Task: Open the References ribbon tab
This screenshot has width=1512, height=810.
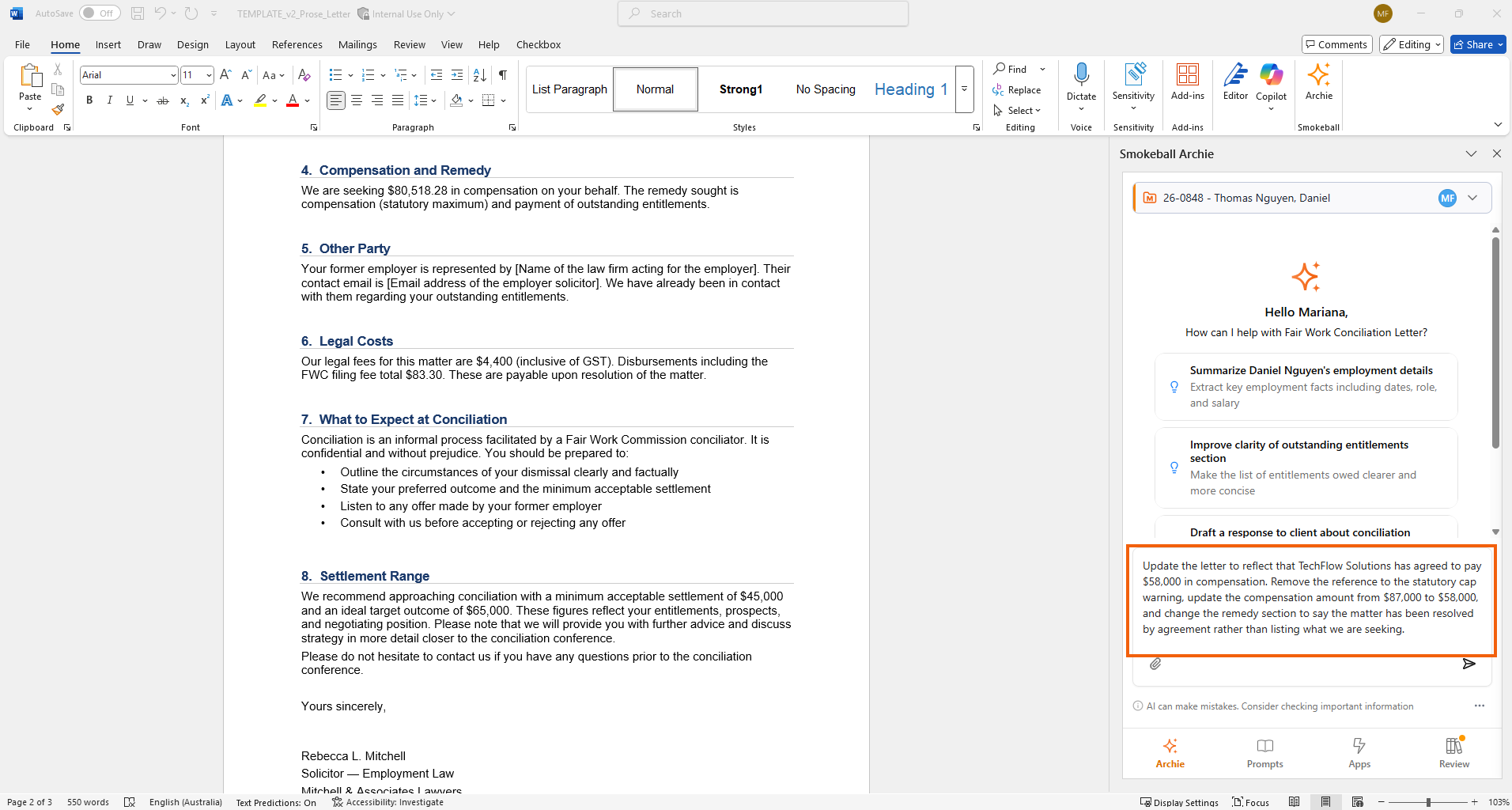Action: point(297,44)
